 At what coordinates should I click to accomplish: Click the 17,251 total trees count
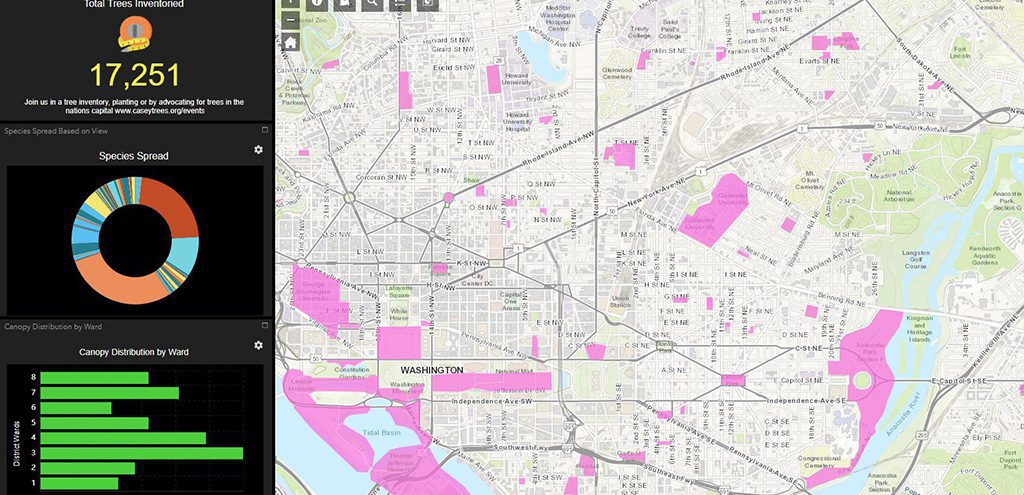(135, 75)
